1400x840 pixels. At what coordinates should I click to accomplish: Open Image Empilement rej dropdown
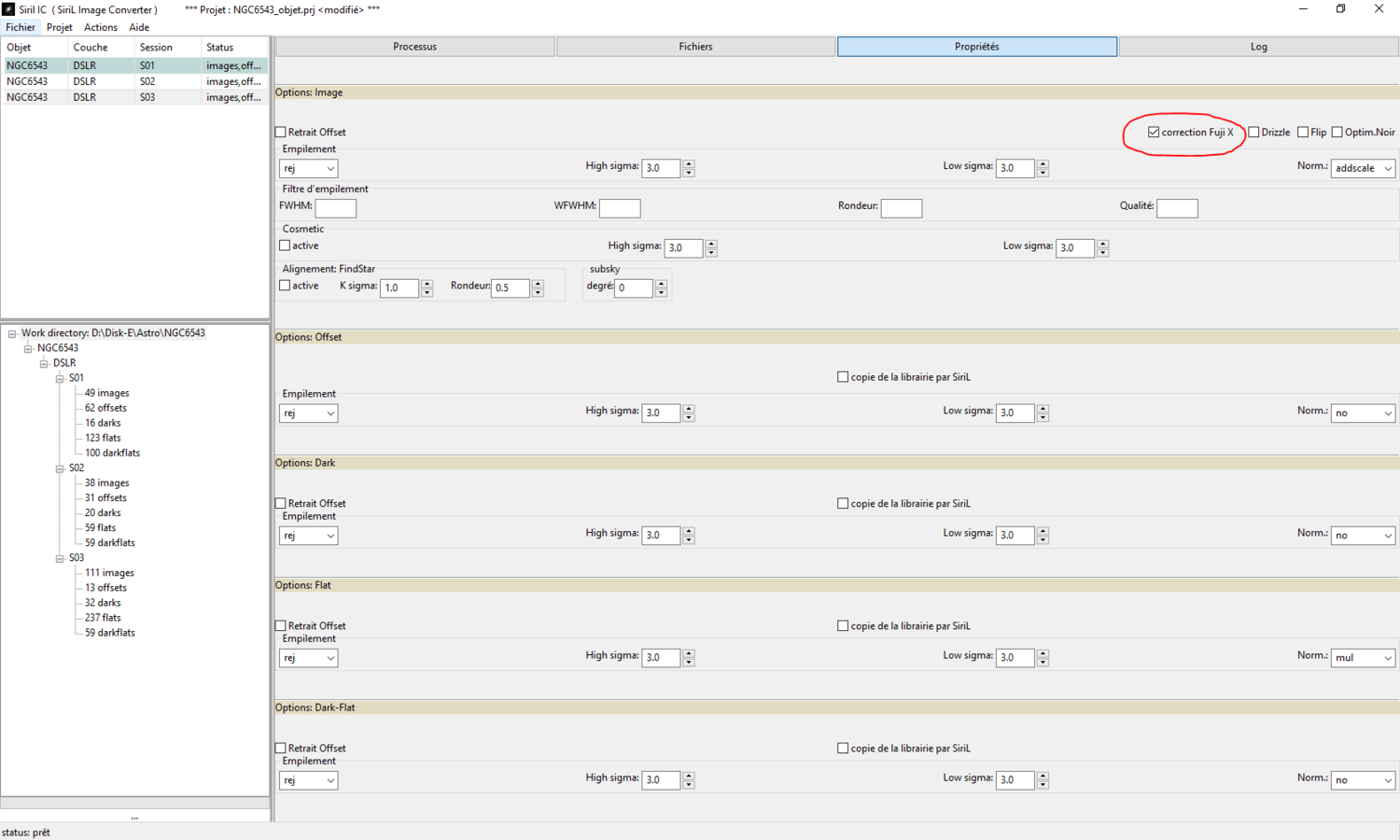[x=308, y=168]
